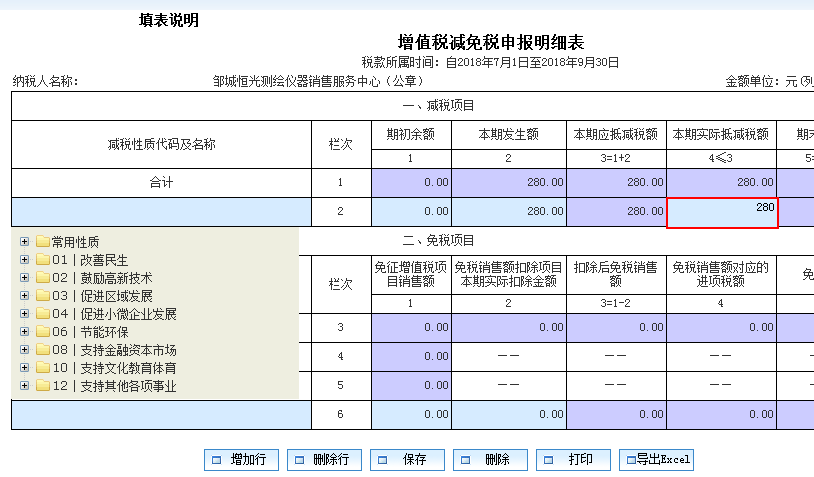The width and height of the screenshot is (814, 477).
Task: Click the 合计 row label
Action: tap(161, 183)
